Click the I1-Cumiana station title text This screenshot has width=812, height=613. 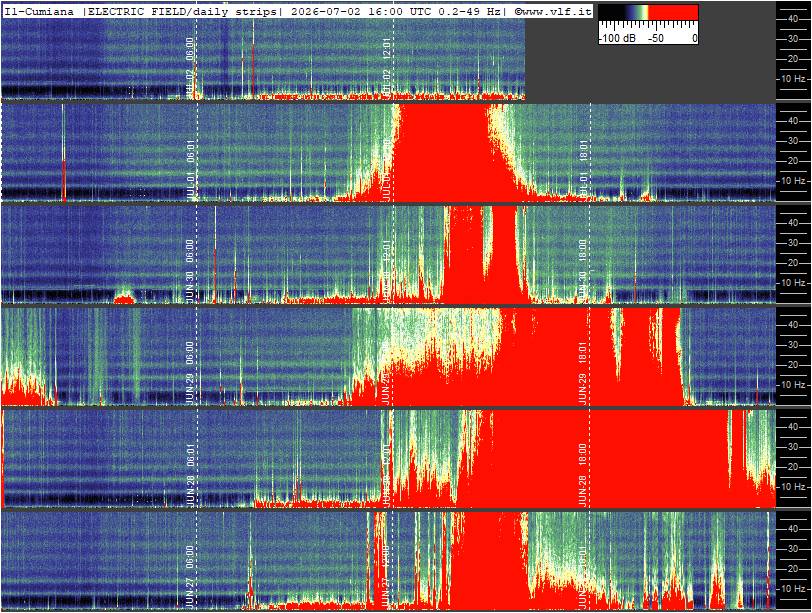39,11
